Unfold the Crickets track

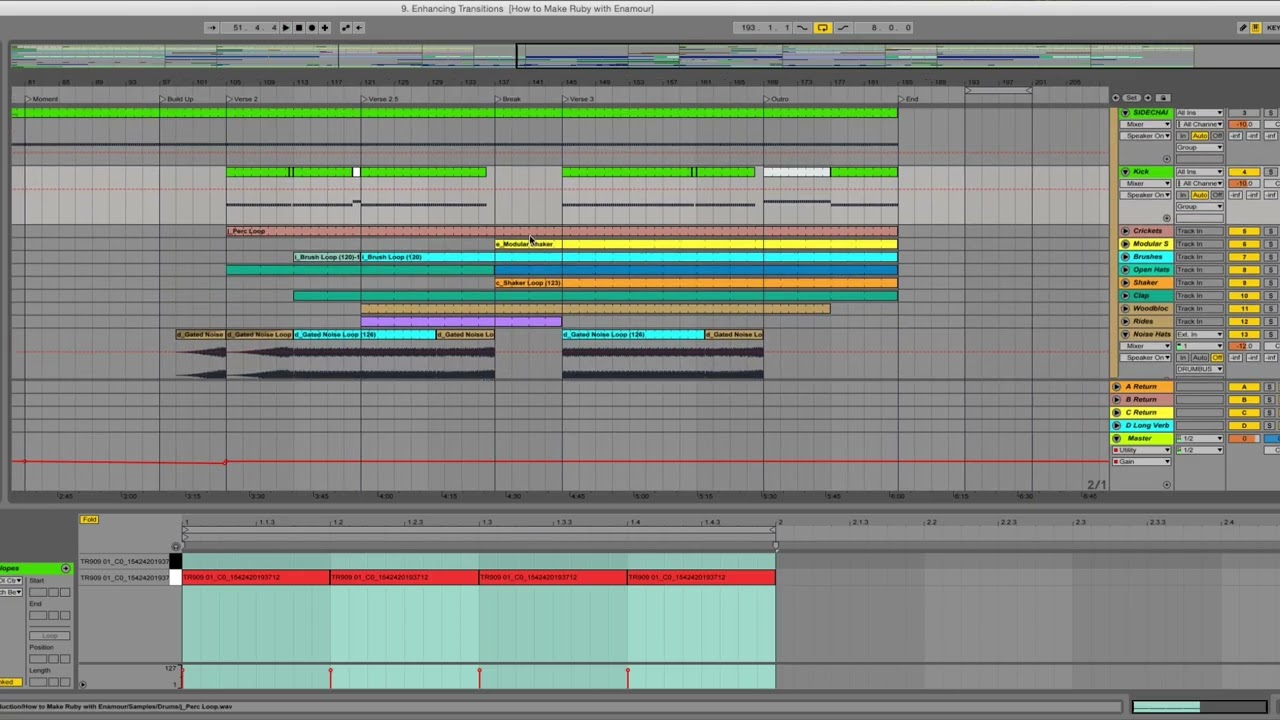[x=1125, y=231]
